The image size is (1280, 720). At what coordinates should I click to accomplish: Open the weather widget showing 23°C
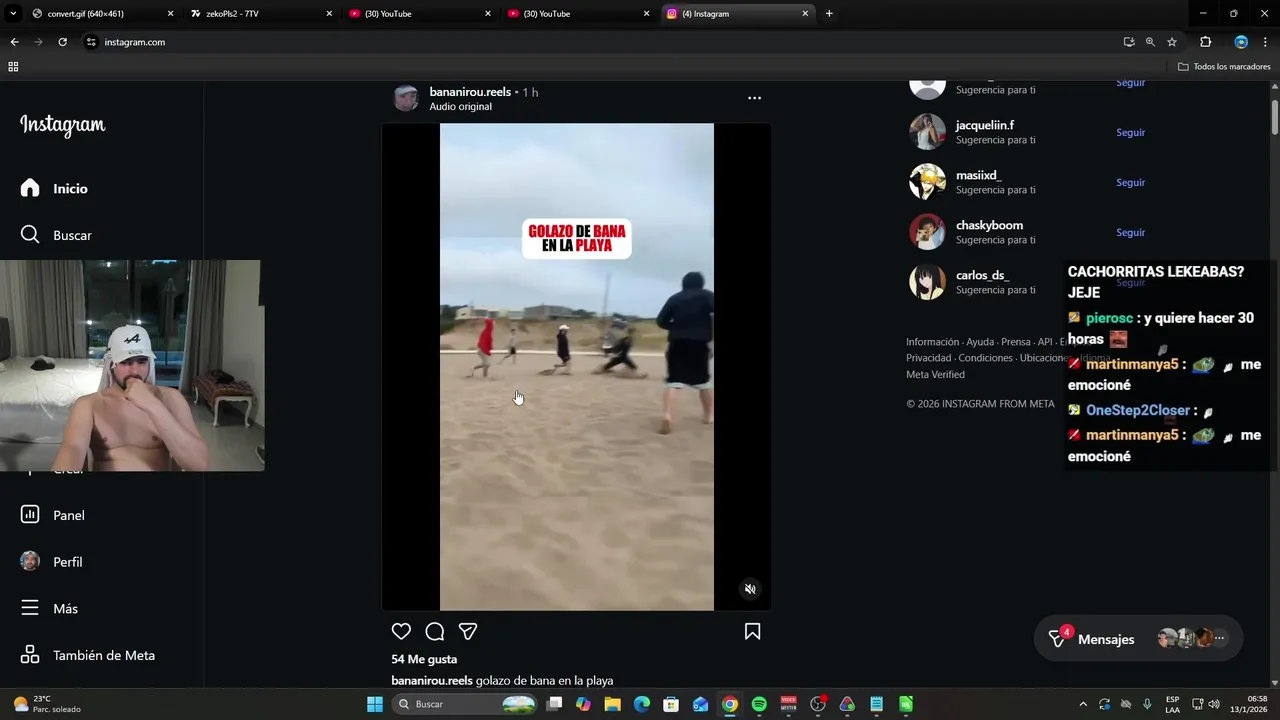(x=46, y=704)
